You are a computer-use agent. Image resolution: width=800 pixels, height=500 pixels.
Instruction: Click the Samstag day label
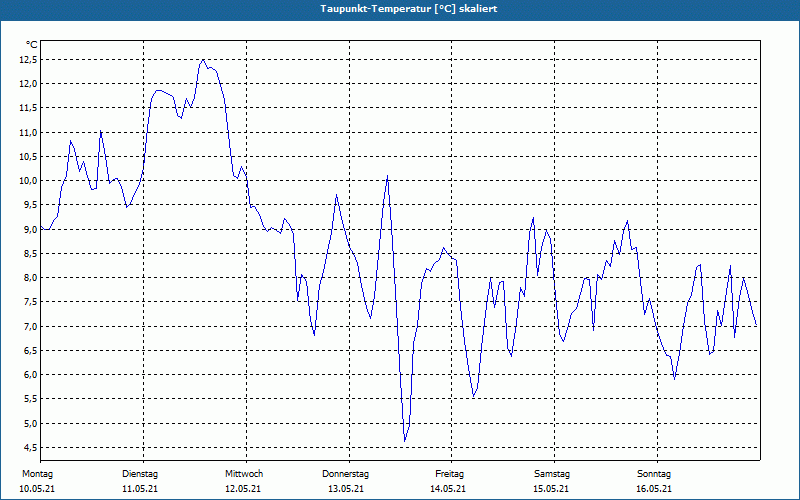552,474
